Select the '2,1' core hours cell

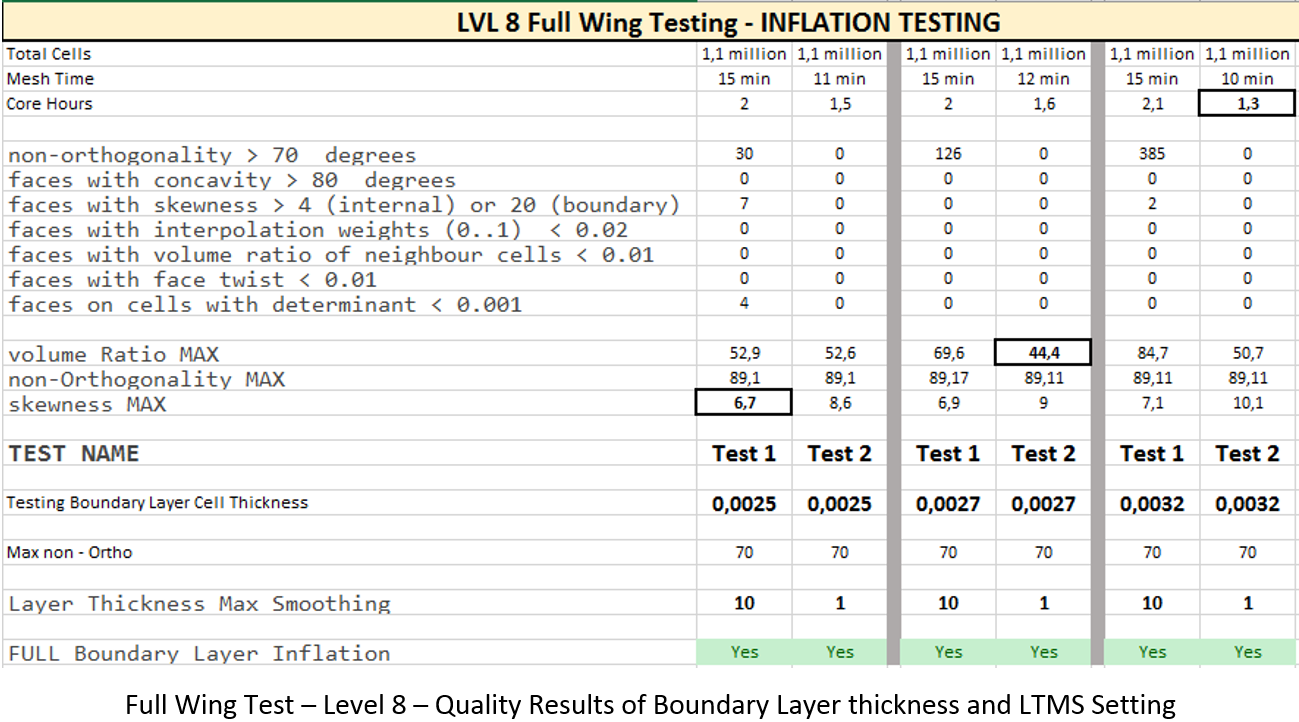click(x=1152, y=104)
